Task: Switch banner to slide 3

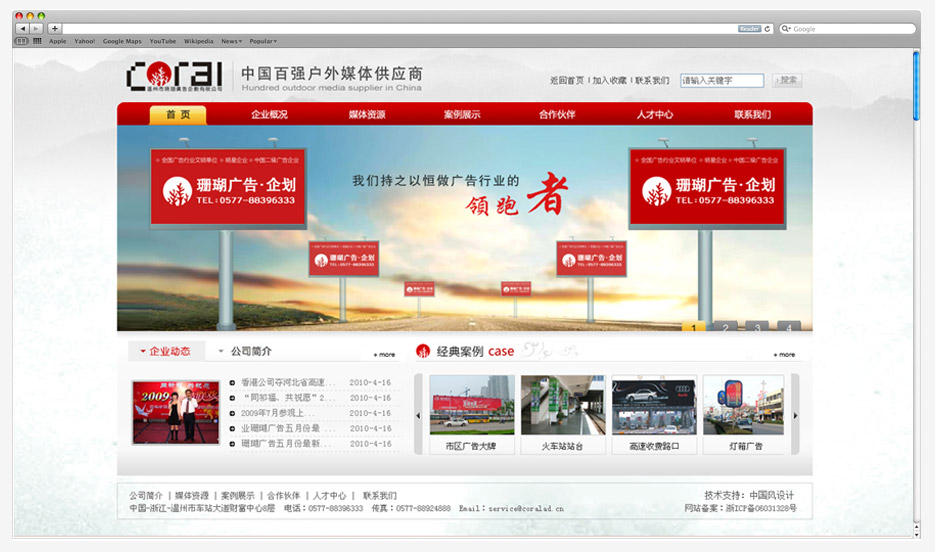Action: coord(757,326)
